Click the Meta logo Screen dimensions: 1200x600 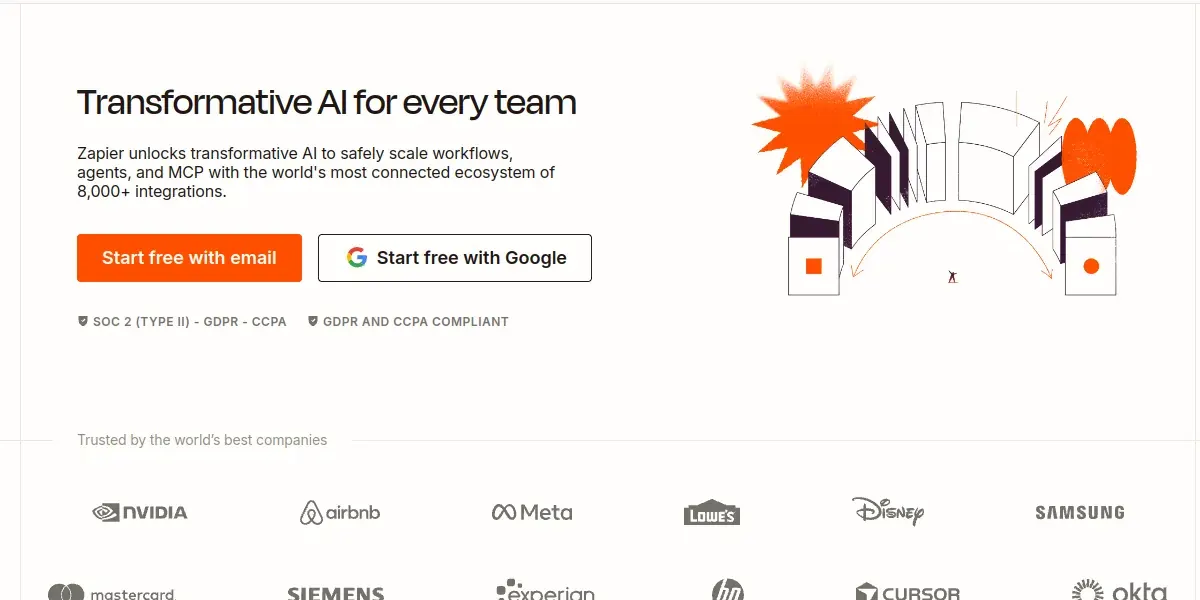532,512
